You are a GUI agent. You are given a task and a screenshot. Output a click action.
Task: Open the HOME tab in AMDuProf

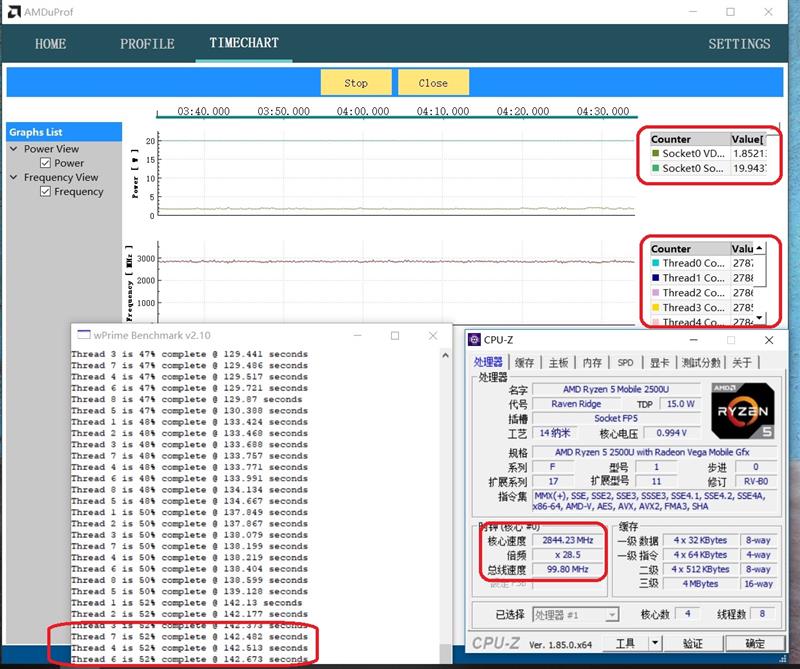(50, 44)
